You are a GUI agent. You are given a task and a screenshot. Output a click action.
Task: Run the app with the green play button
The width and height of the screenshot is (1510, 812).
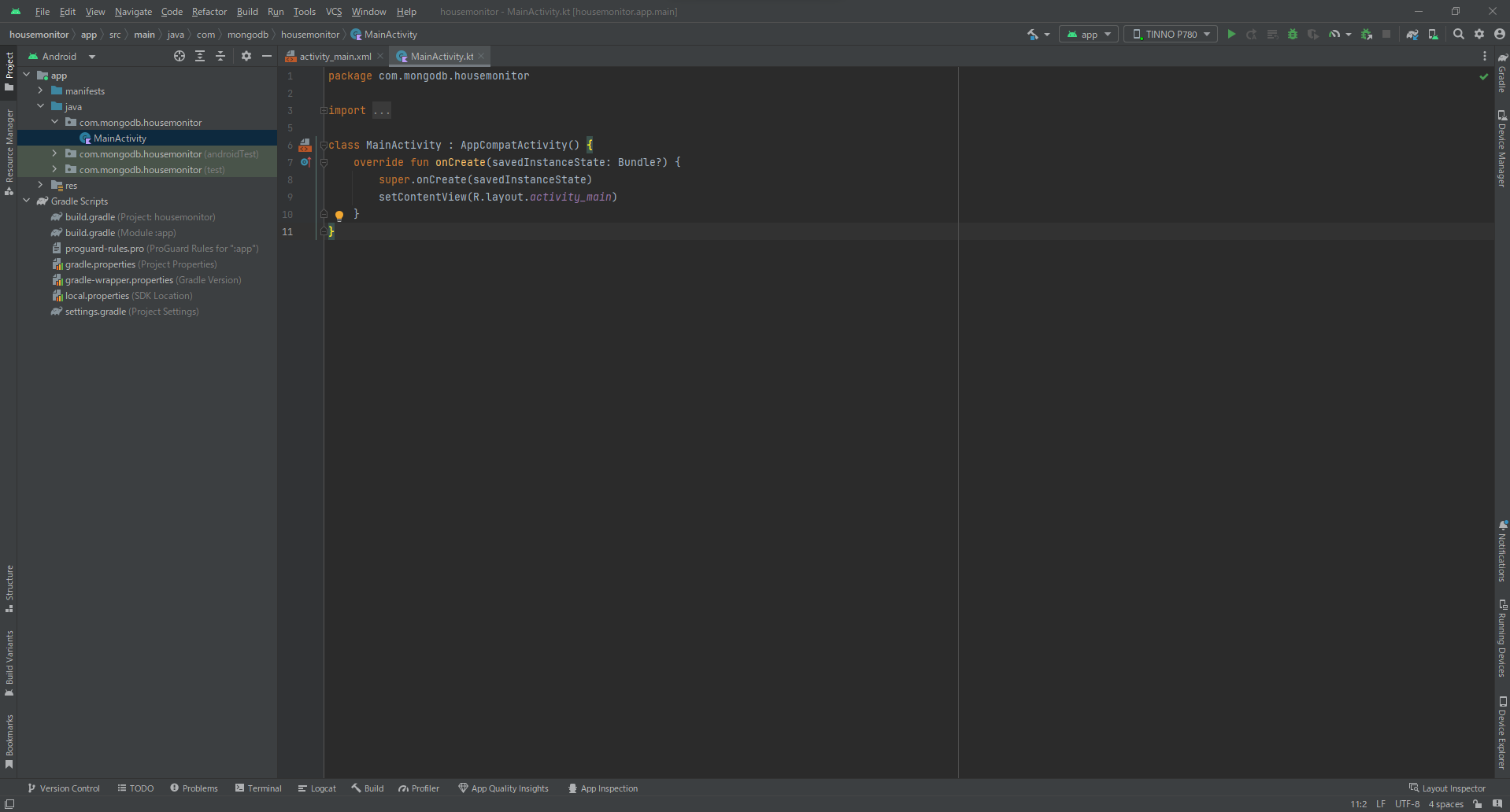[x=1231, y=35]
